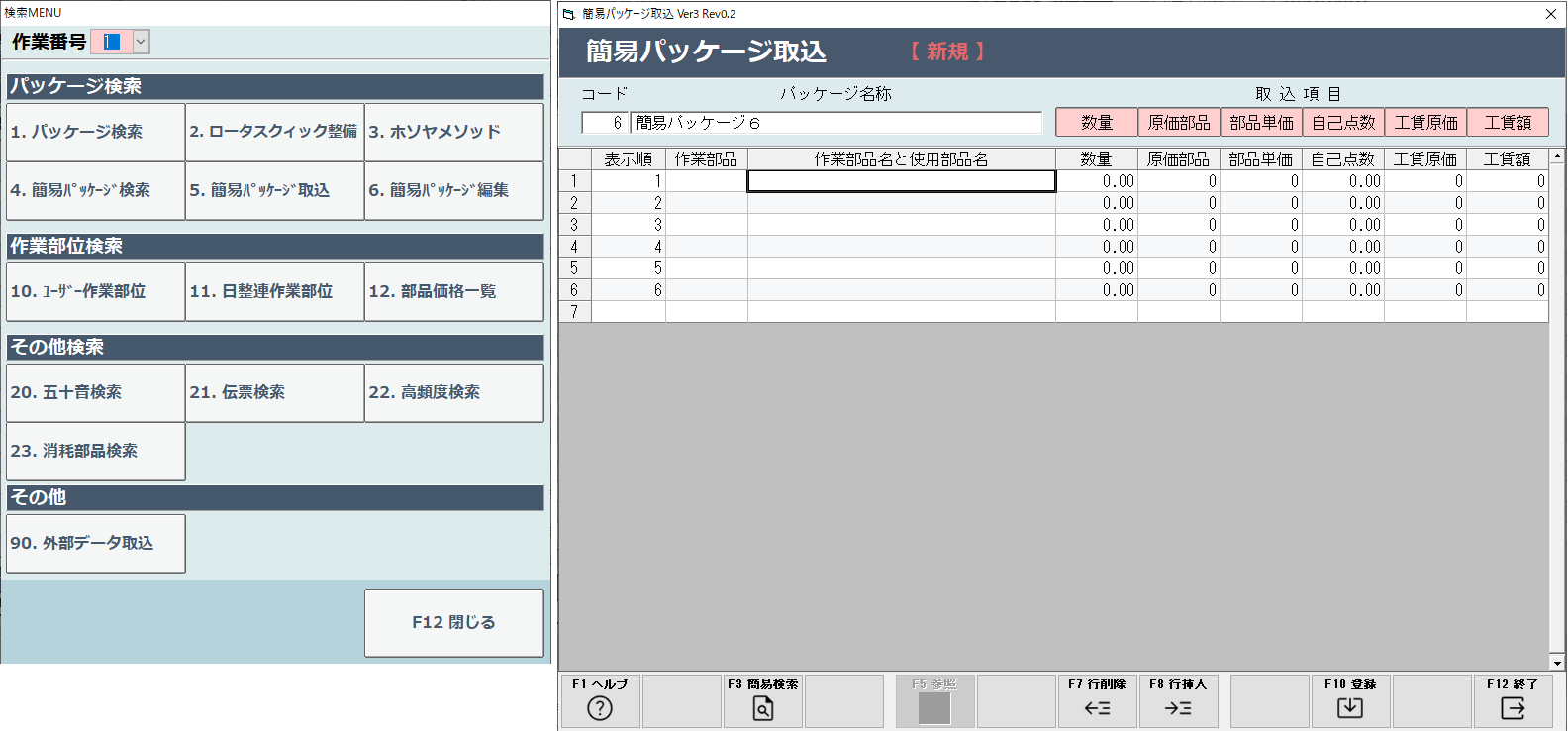Open F3 simple search icon button

tap(762, 707)
